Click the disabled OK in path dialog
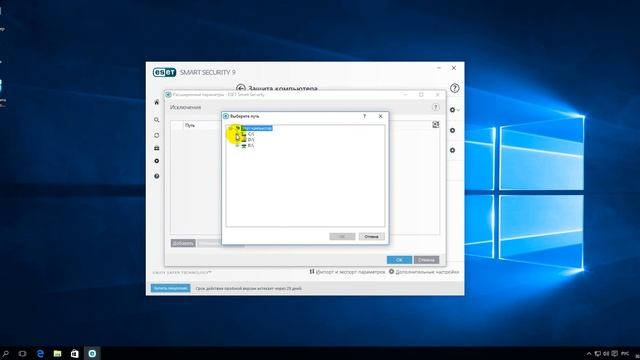This screenshot has height=360, width=640. (342, 236)
